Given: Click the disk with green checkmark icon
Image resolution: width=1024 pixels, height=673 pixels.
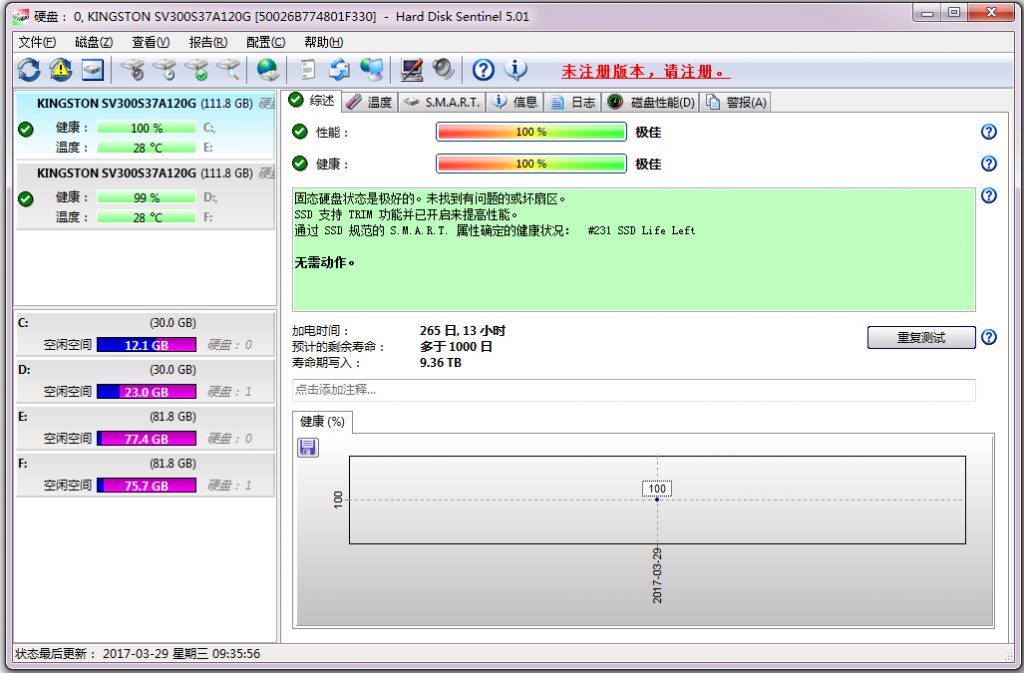Looking at the screenshot, I should click(x=197, y=70).
